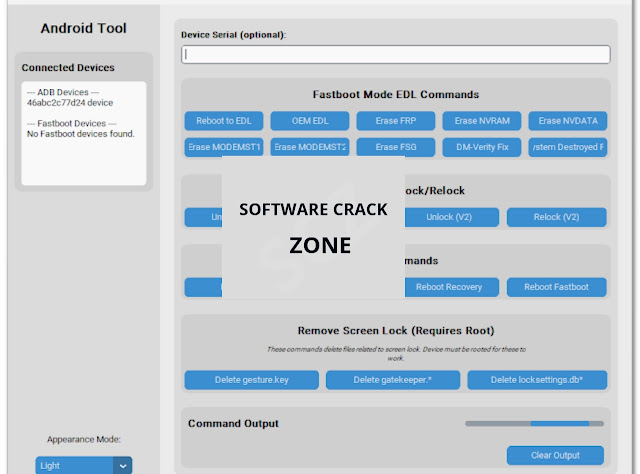640x474 pixels.
Task: Click the Relock (V2) button
Action: [556, 217]
